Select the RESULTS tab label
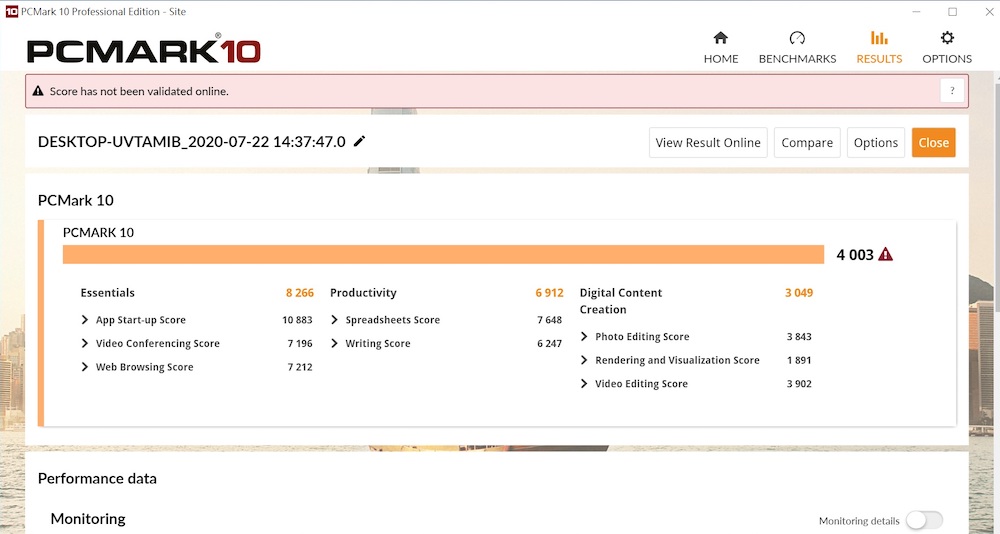This screenshot has width=1000, height=534. [x=879, y=59]
